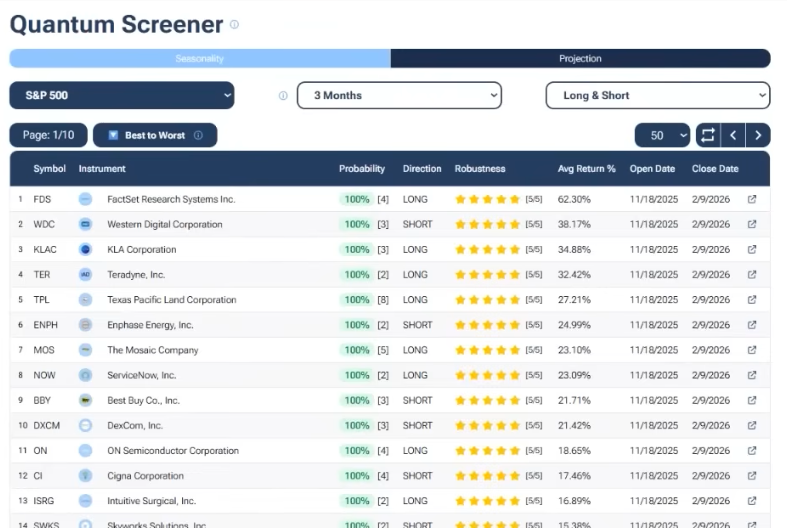
Task: Open FactSet Research Systems external link icon
Action: (x=752, y=199)
